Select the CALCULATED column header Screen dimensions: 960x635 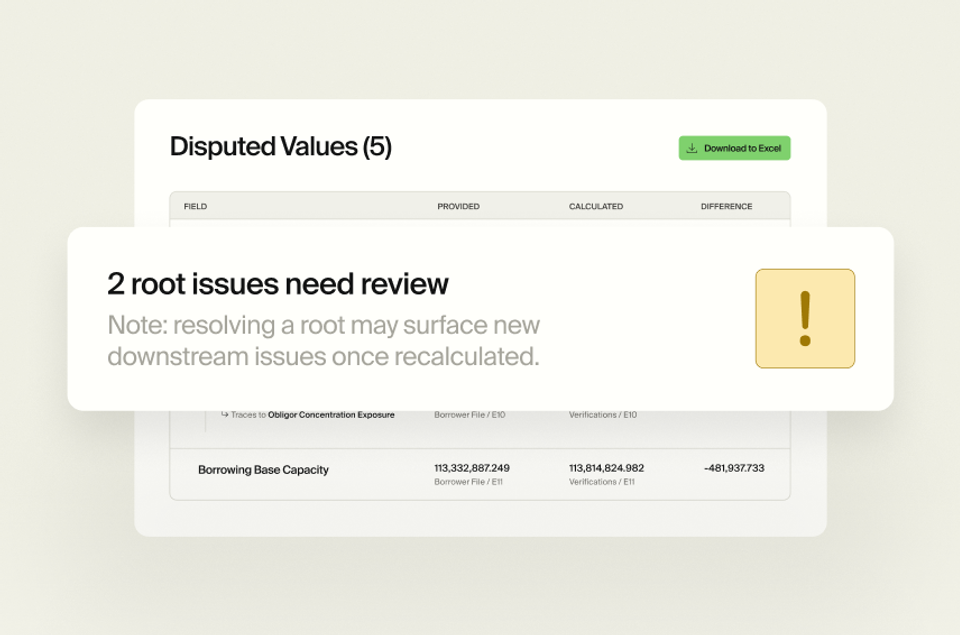[x=596, y=206]
